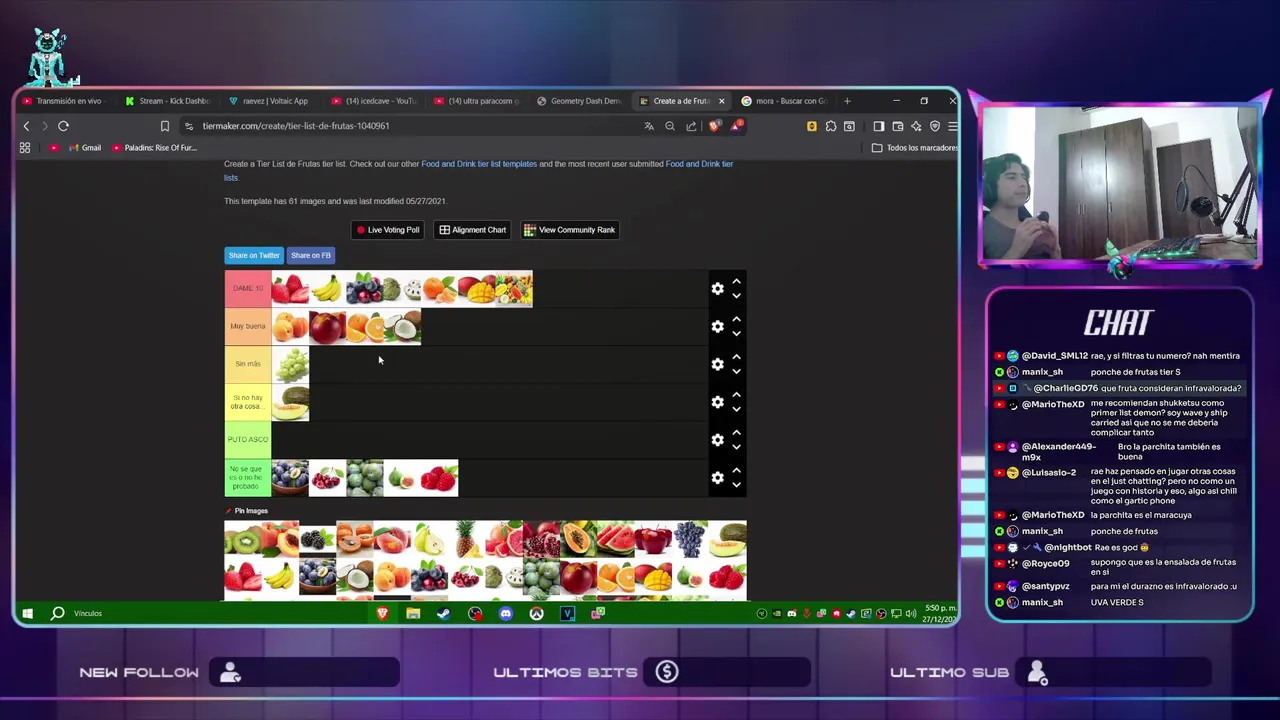Select the raspberries in 'No se que es' row
This screenshot has width=1280, height=720.
click(439, 478)
